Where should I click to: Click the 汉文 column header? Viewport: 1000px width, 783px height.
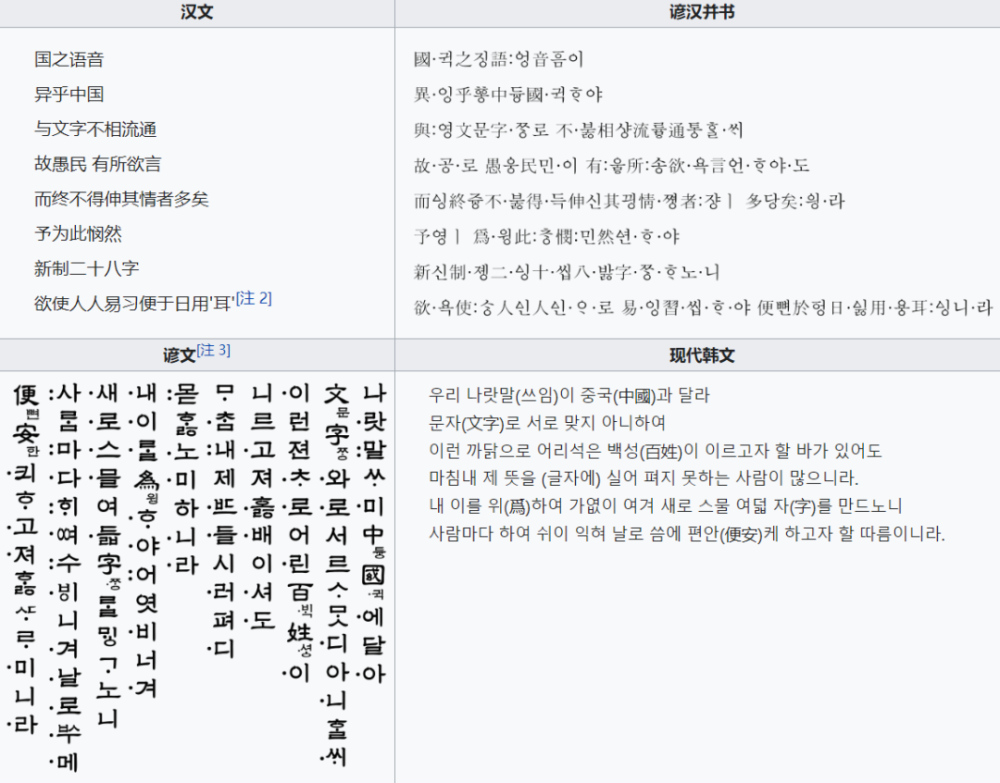click(x=197, y=12)
